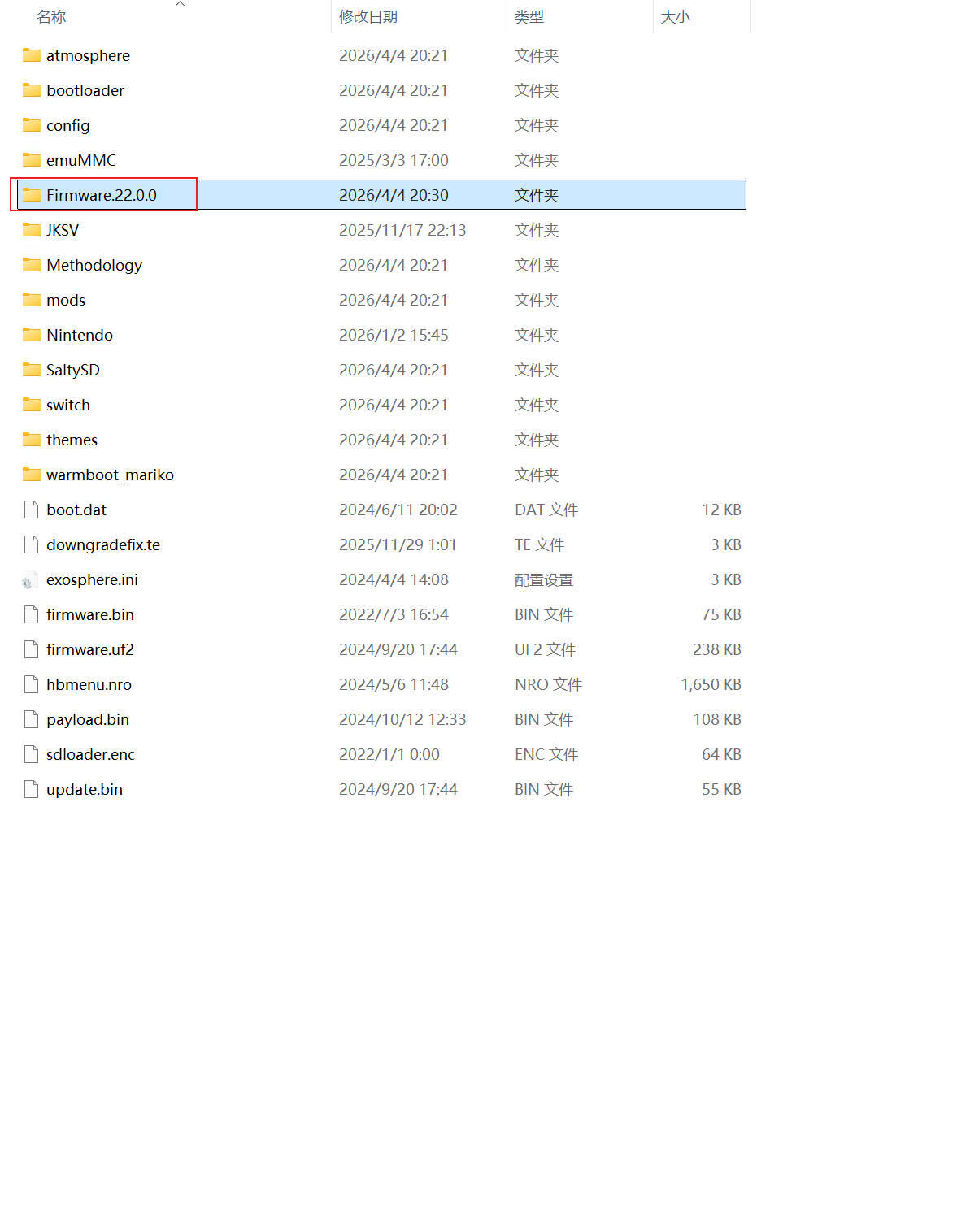The image size is (957, 1232).
Task: Click the payload.bin file icon
Action: click(31, 719)
